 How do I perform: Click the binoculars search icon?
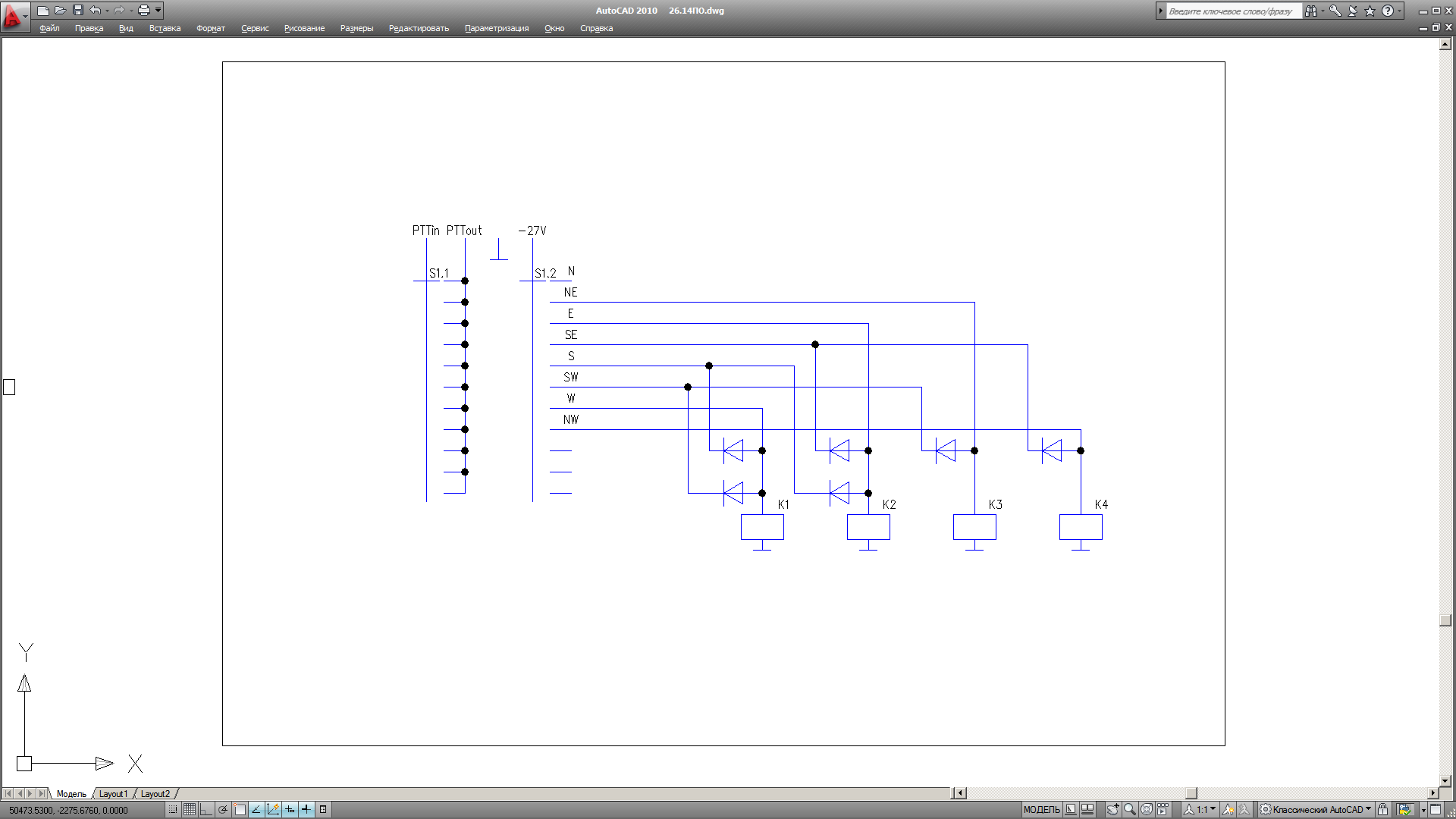tap(1310, 11)
